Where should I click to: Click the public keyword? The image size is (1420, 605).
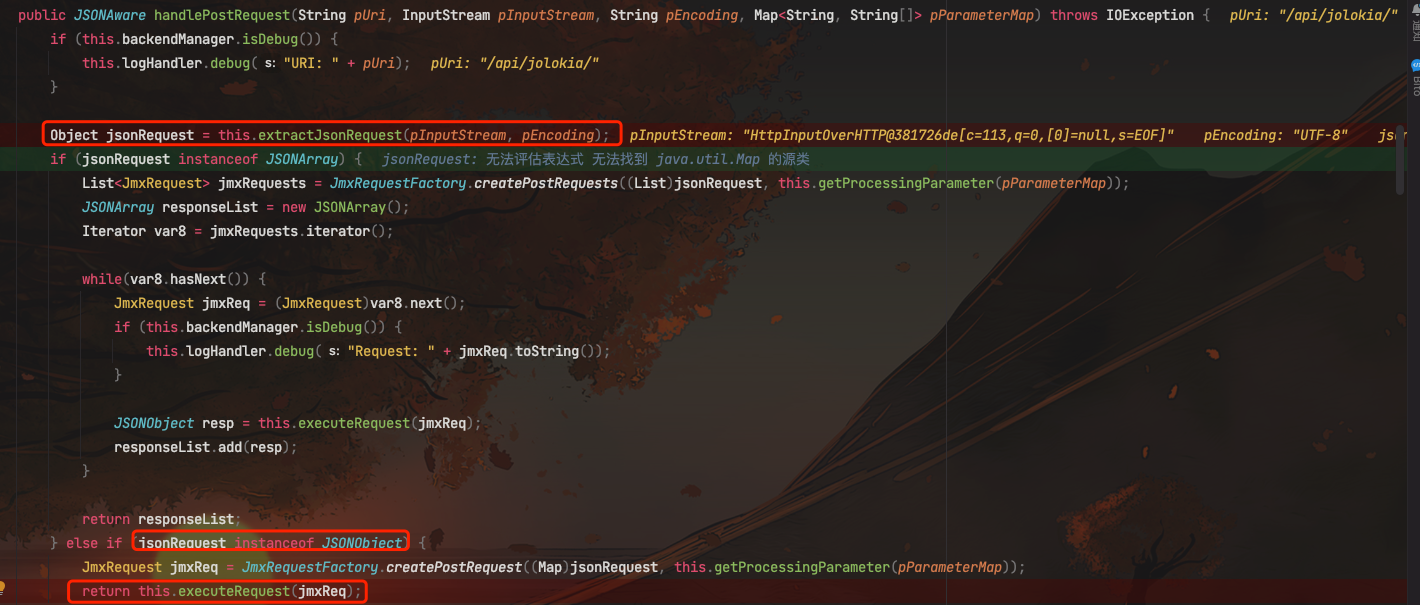pyautogui.click(x=42, y=15)
